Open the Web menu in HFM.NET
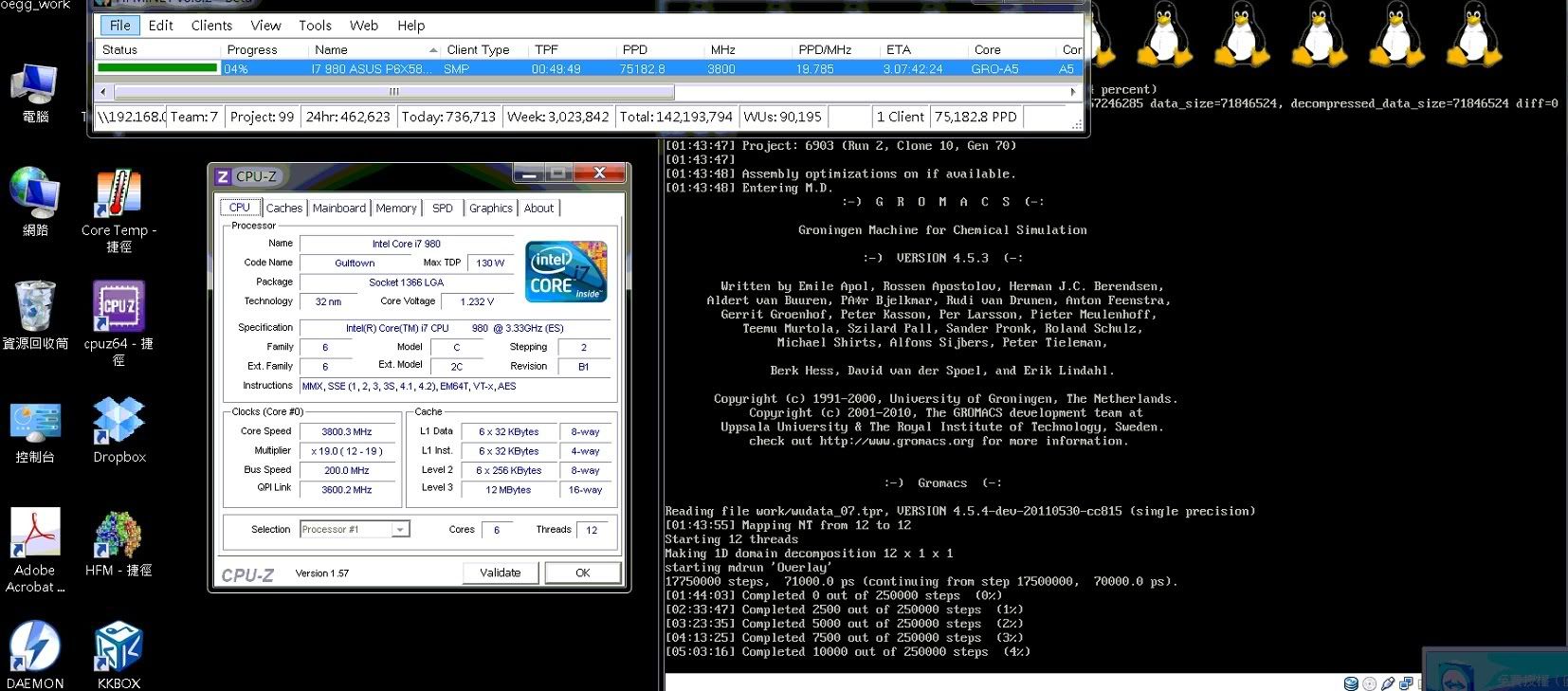This screenshot has height=691, width=1568. (364, 26)
